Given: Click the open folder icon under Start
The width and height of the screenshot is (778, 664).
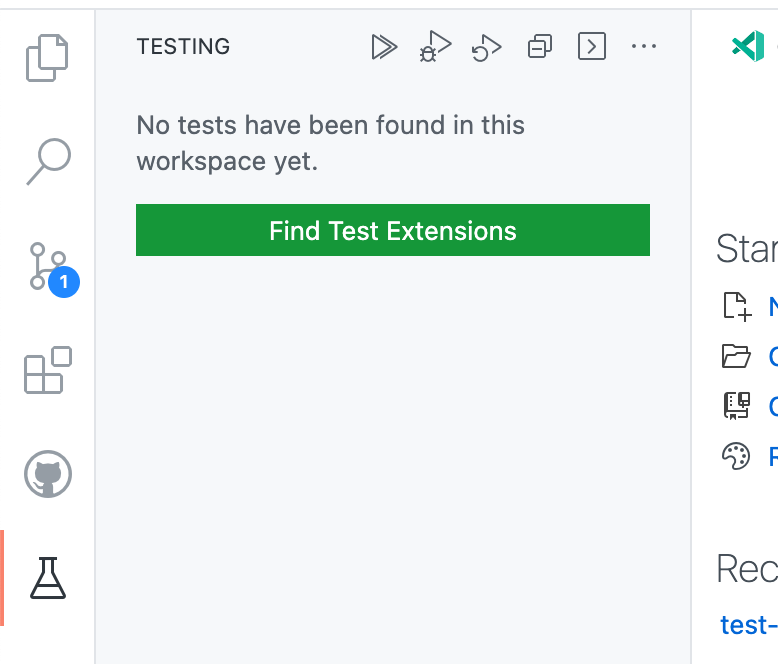Looking at the screenshot, I should tap(736, 356).
